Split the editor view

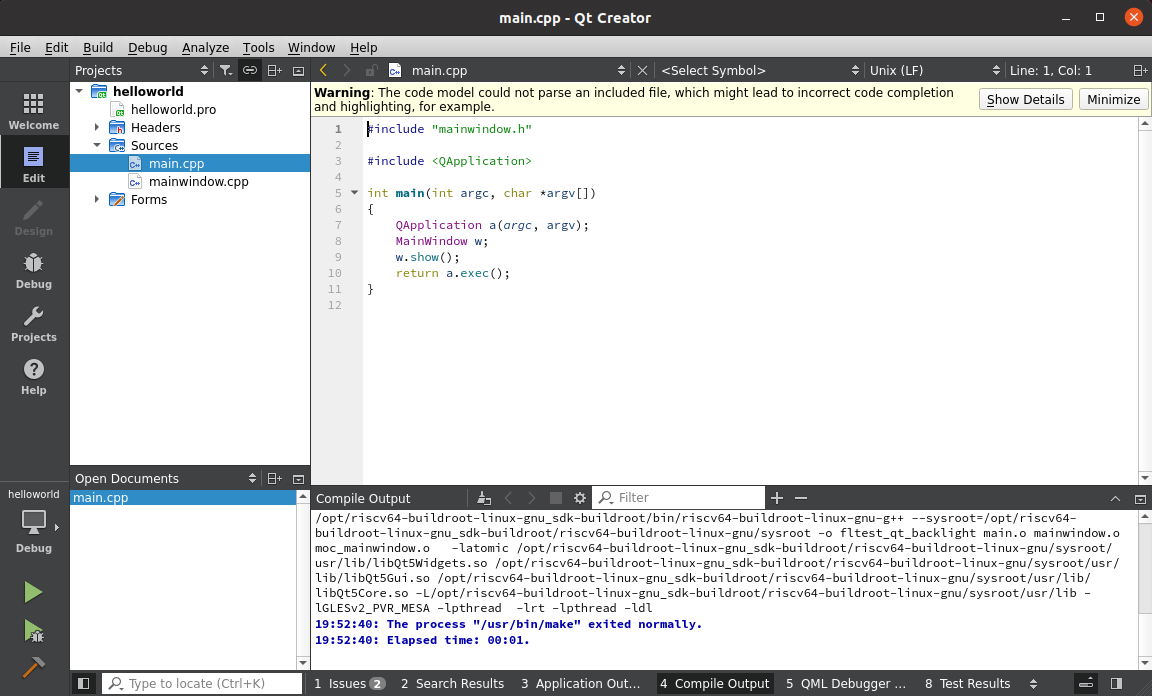[1140, 71]
